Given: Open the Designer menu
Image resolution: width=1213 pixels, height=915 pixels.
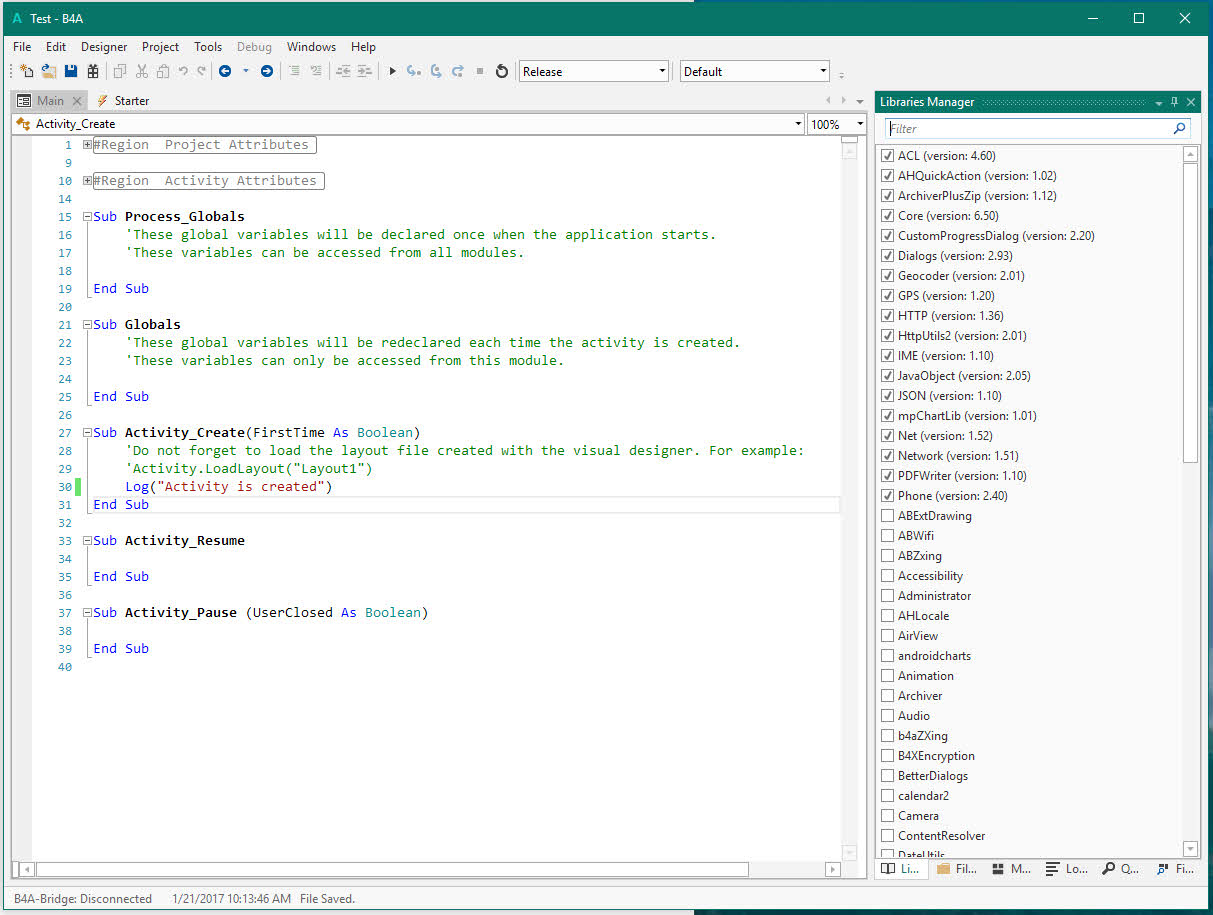Looking at the screenshot, I should tap(104, 47).
